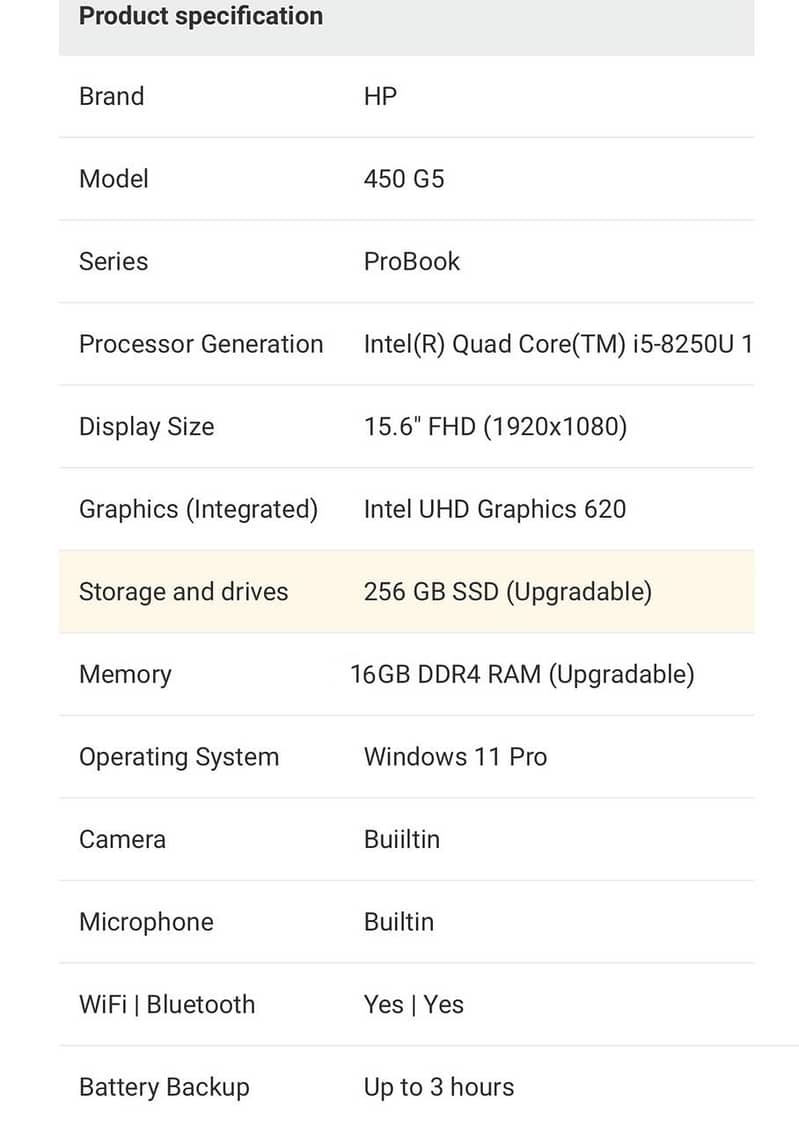Click the ProBook series value
This screenshot has height=1127, width=799.
pyautogui.click(x=411, y=262)
